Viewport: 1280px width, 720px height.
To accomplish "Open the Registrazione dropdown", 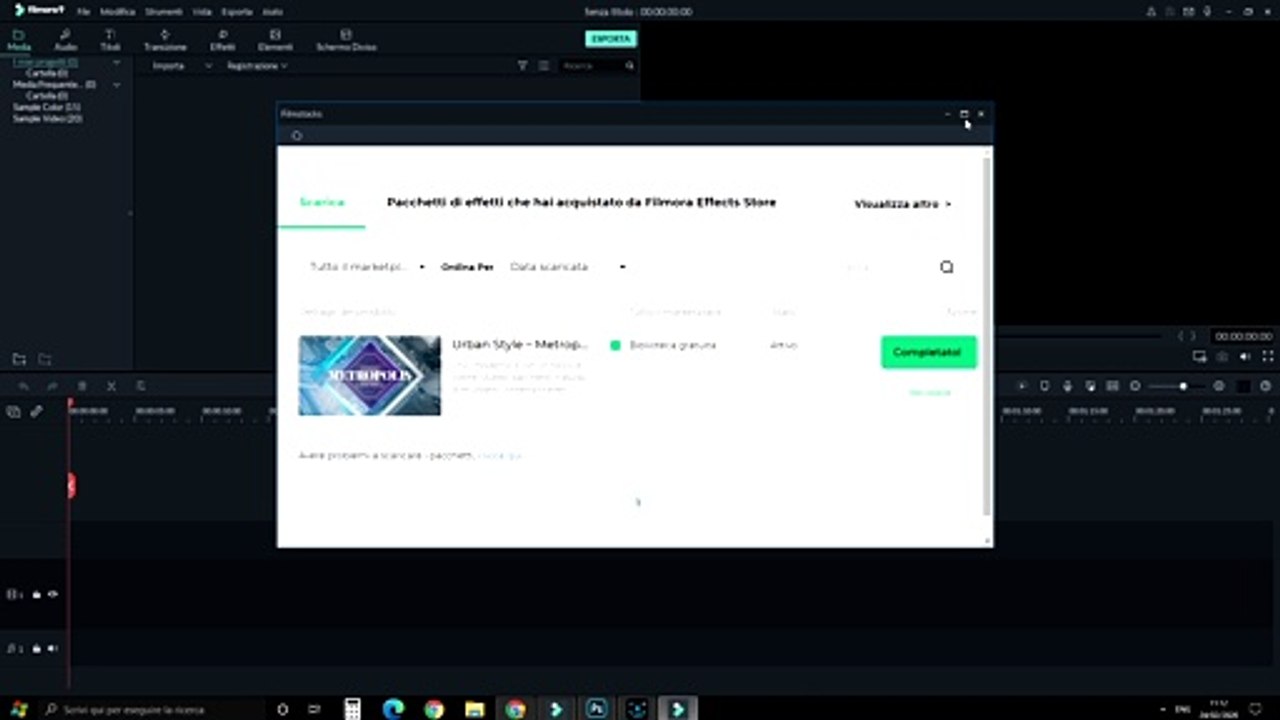I will pyautogui.click(x=257, y=66).
